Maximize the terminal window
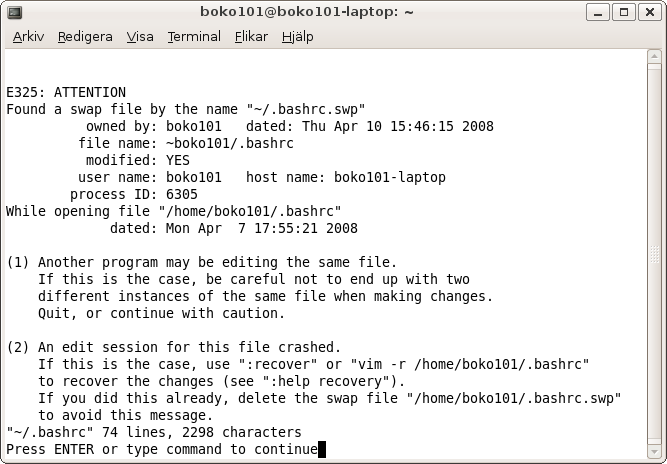667x464 pixels. (x=624, y=12)
